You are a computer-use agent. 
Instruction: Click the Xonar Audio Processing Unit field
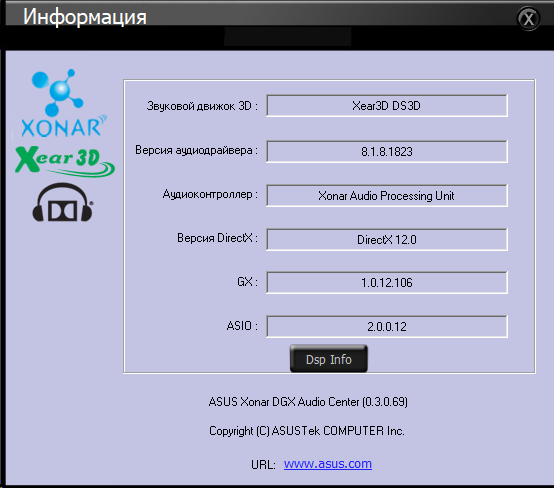[387, 195]
